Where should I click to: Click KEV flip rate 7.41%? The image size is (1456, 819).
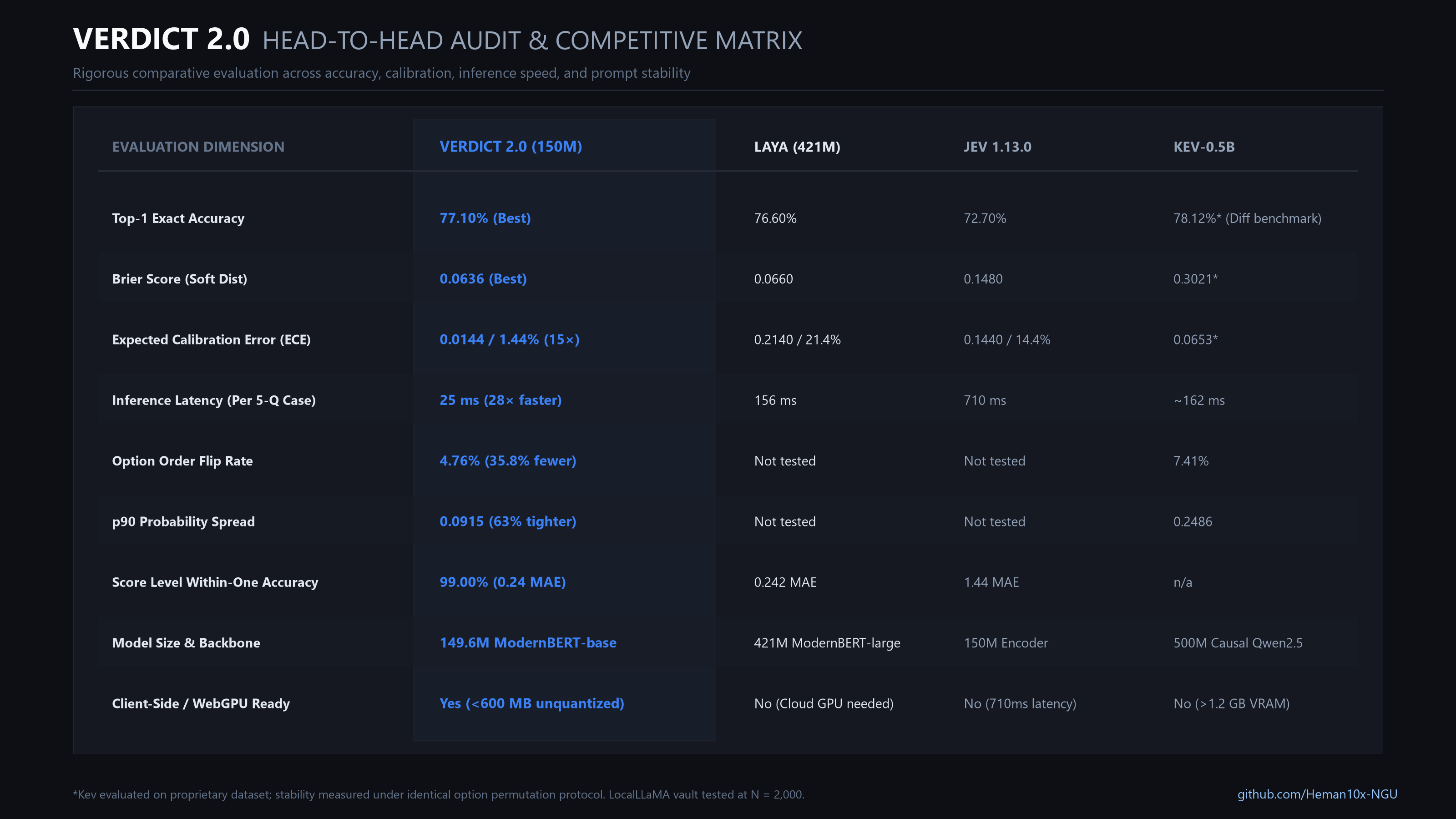[1191, 460]
